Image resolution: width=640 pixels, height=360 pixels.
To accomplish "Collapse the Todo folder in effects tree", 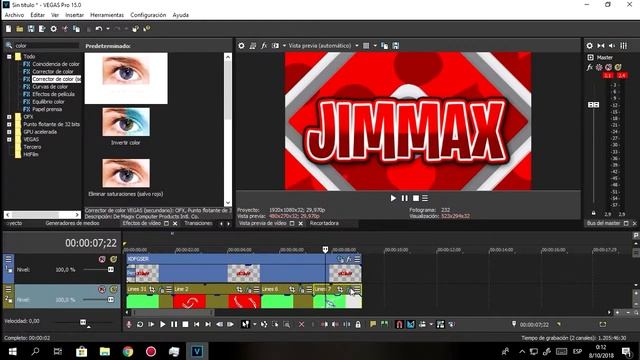I will [x=9, y=57].
